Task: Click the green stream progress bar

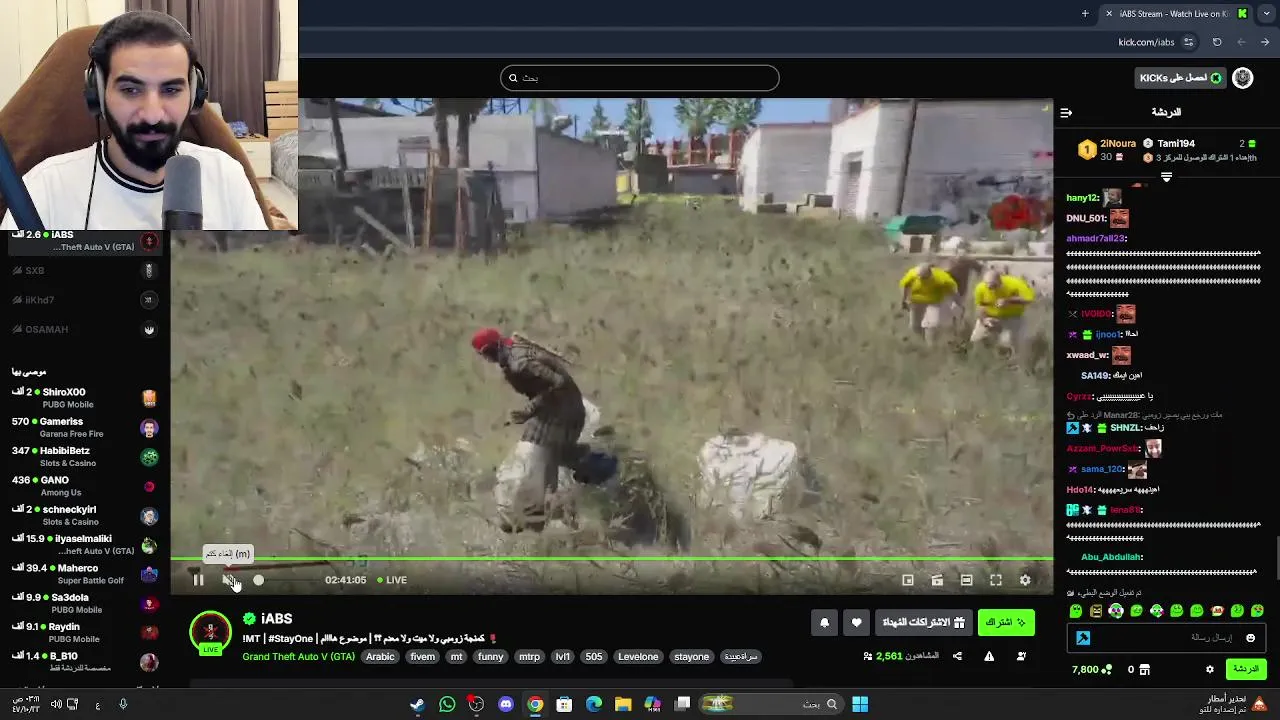Action: pos(611,559)
